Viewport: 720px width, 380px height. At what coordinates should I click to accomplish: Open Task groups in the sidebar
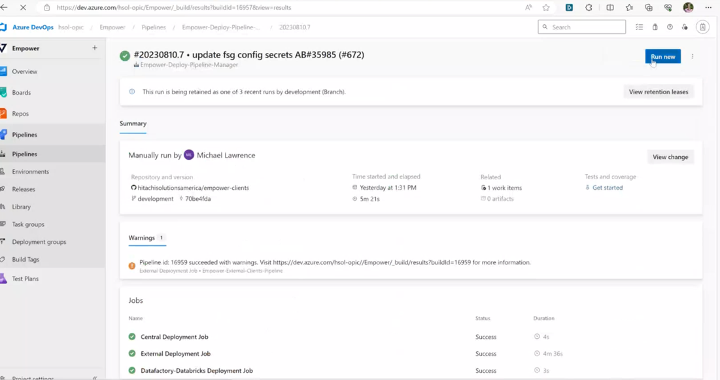[28, 224]
